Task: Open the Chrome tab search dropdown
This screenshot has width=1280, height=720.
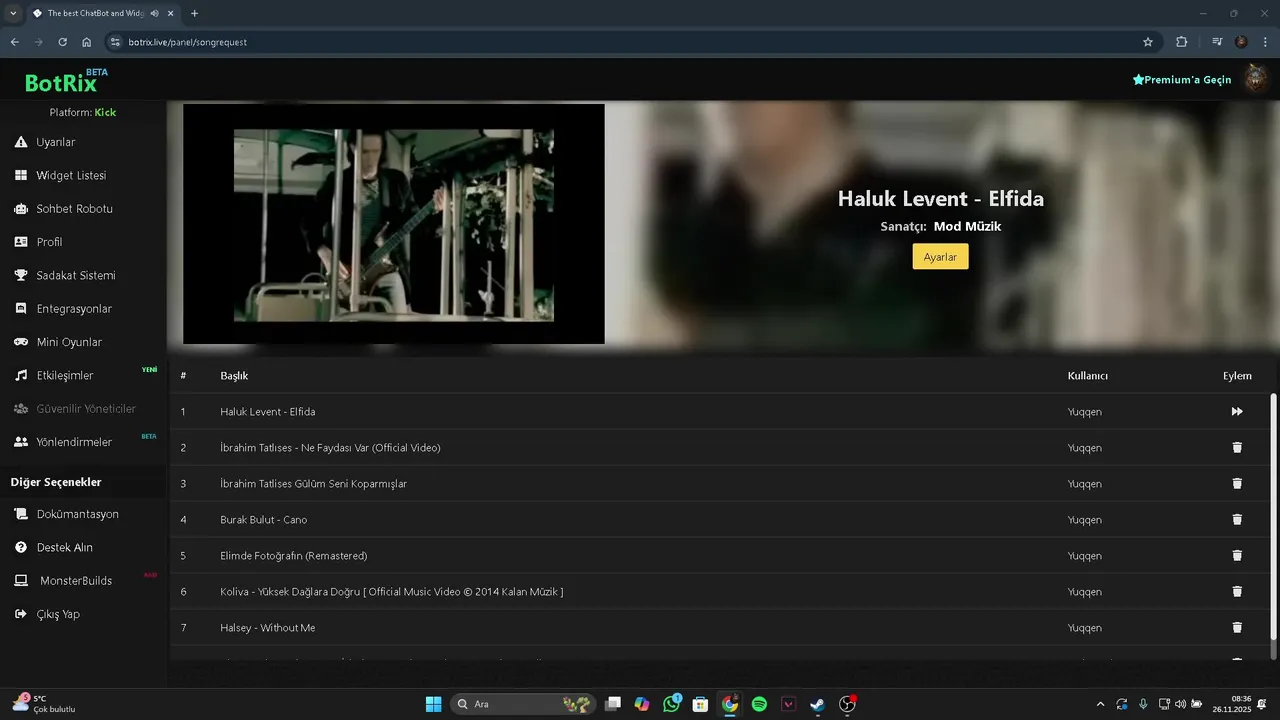Action: click(13, 13)
